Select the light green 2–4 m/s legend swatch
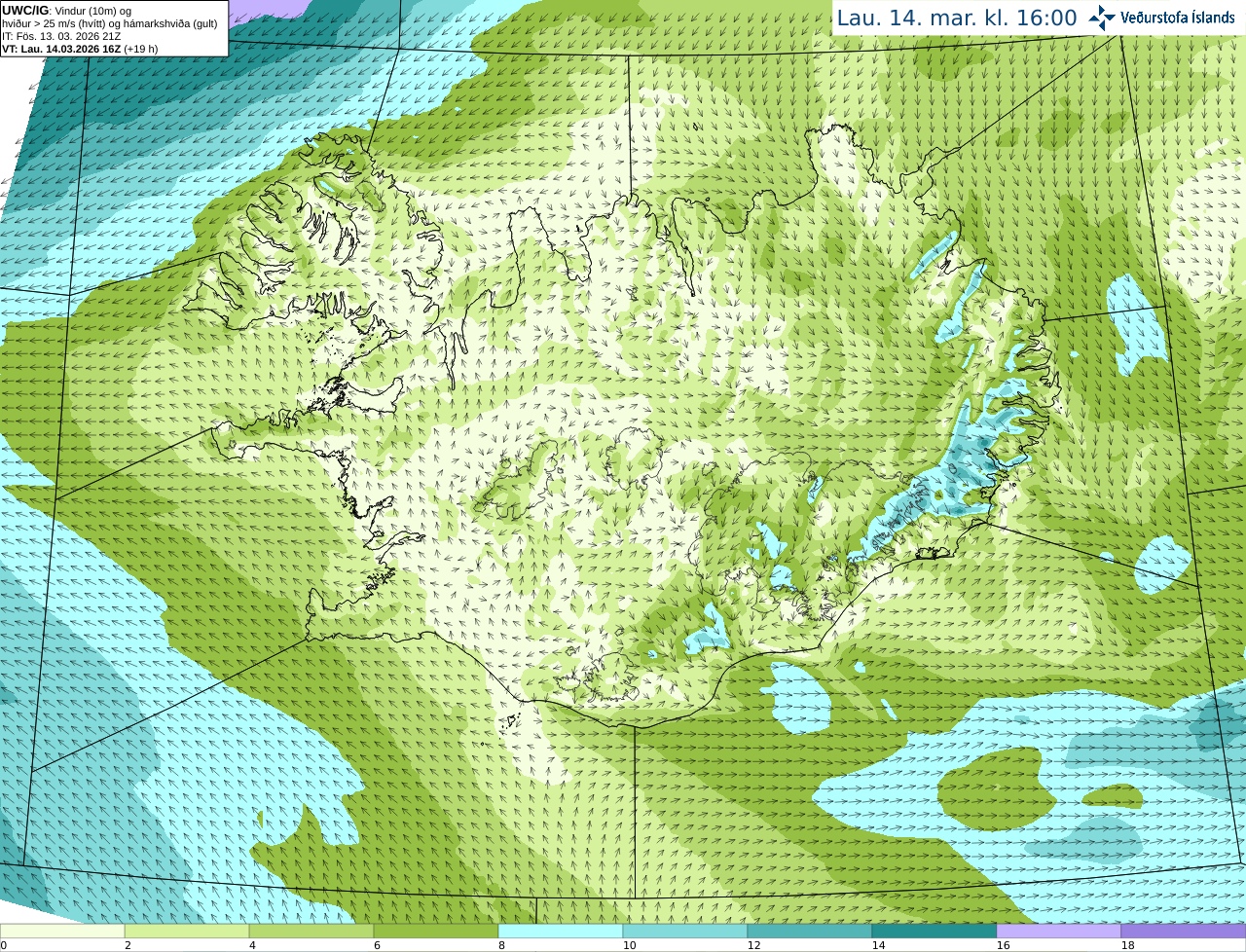 point(187,931)
